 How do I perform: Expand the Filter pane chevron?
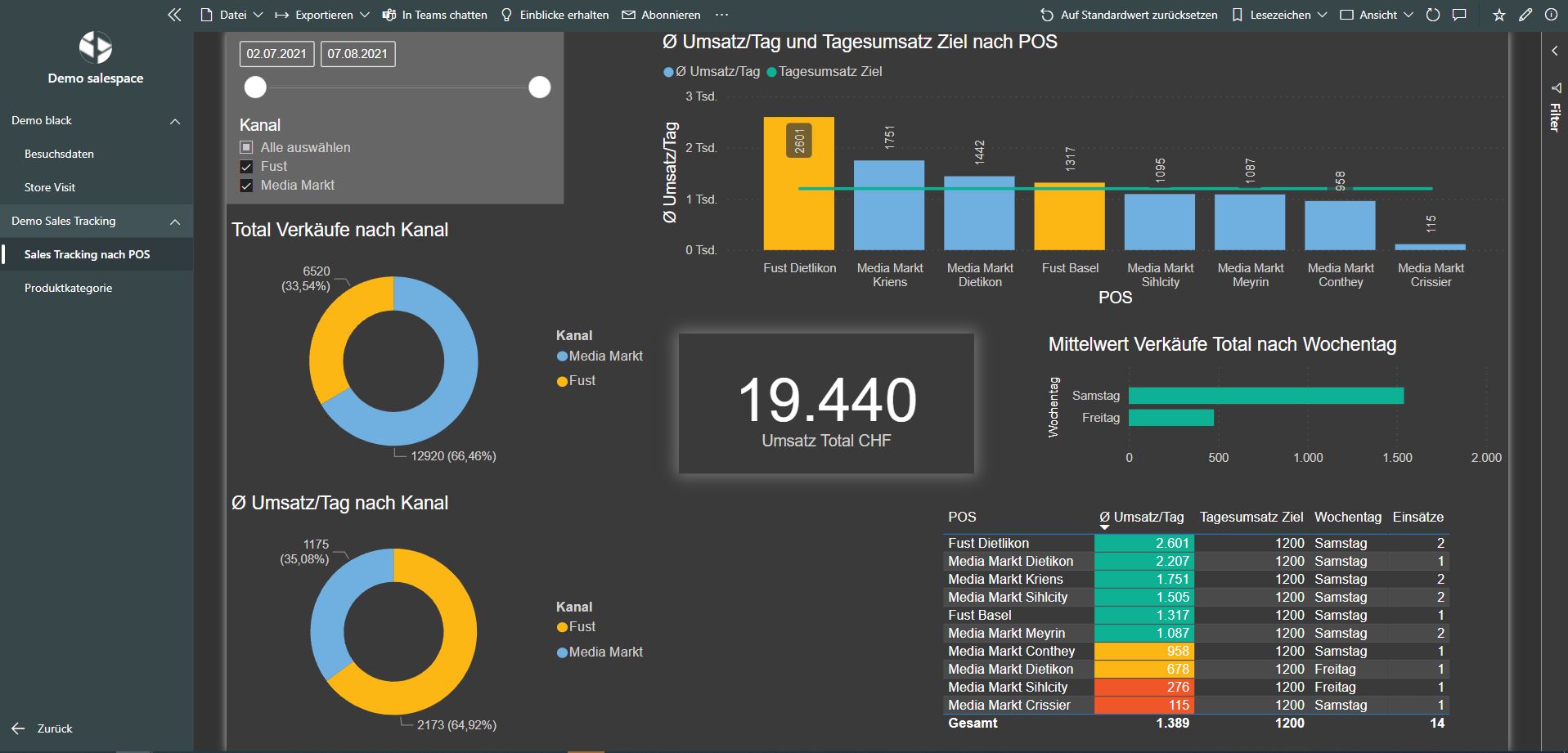1554,51
